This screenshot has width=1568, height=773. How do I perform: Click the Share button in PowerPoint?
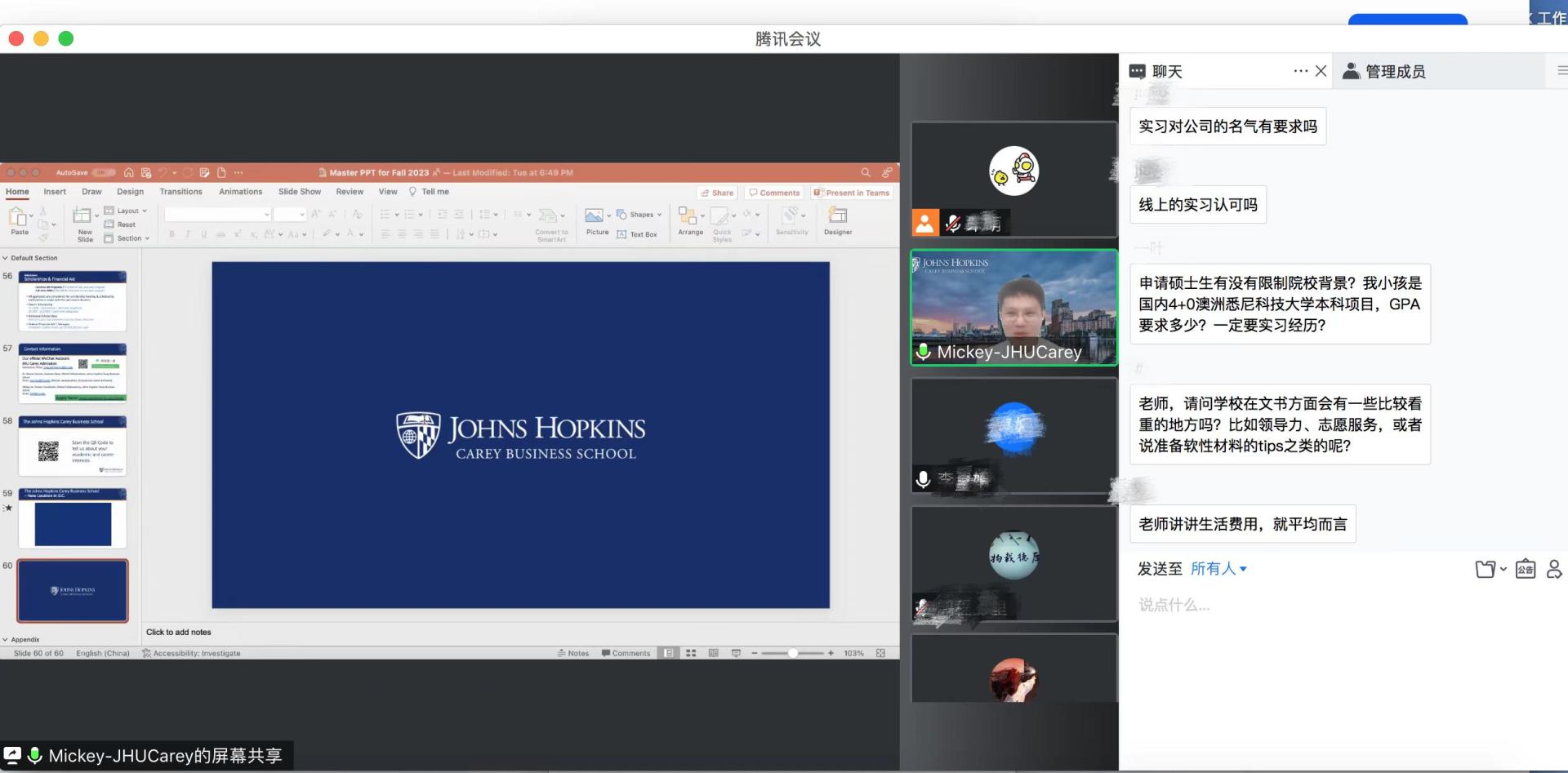pyautogui.click(x=717, y=193)
